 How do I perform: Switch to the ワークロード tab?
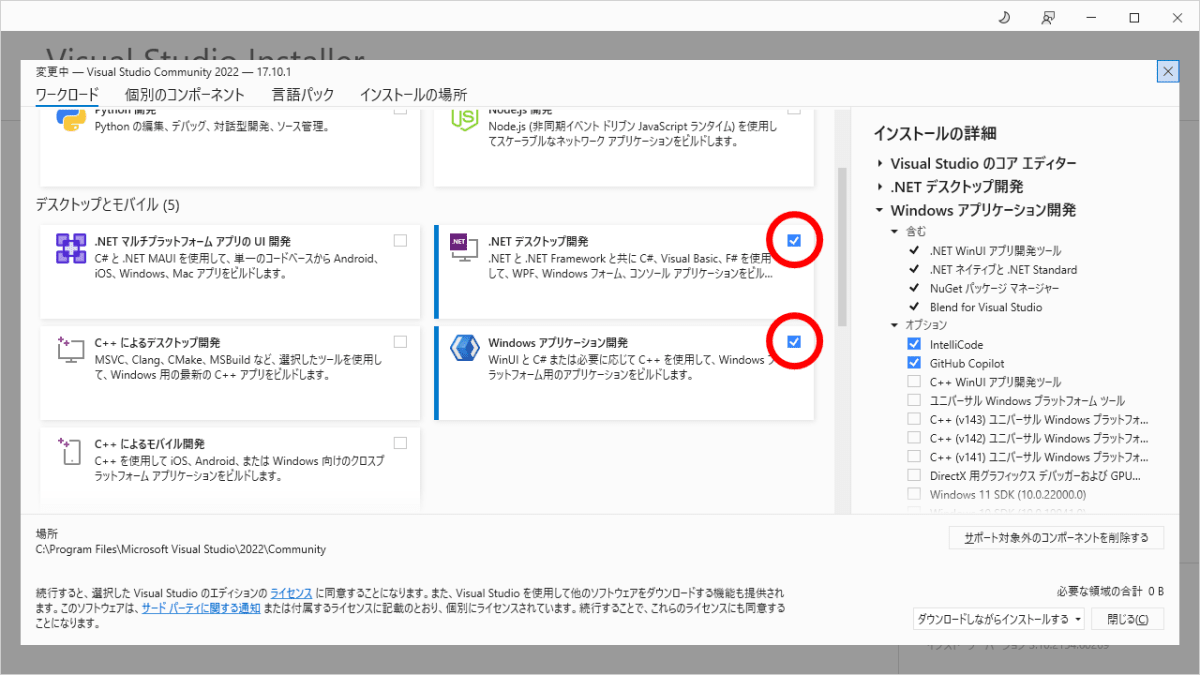click(x=67, y=95)
